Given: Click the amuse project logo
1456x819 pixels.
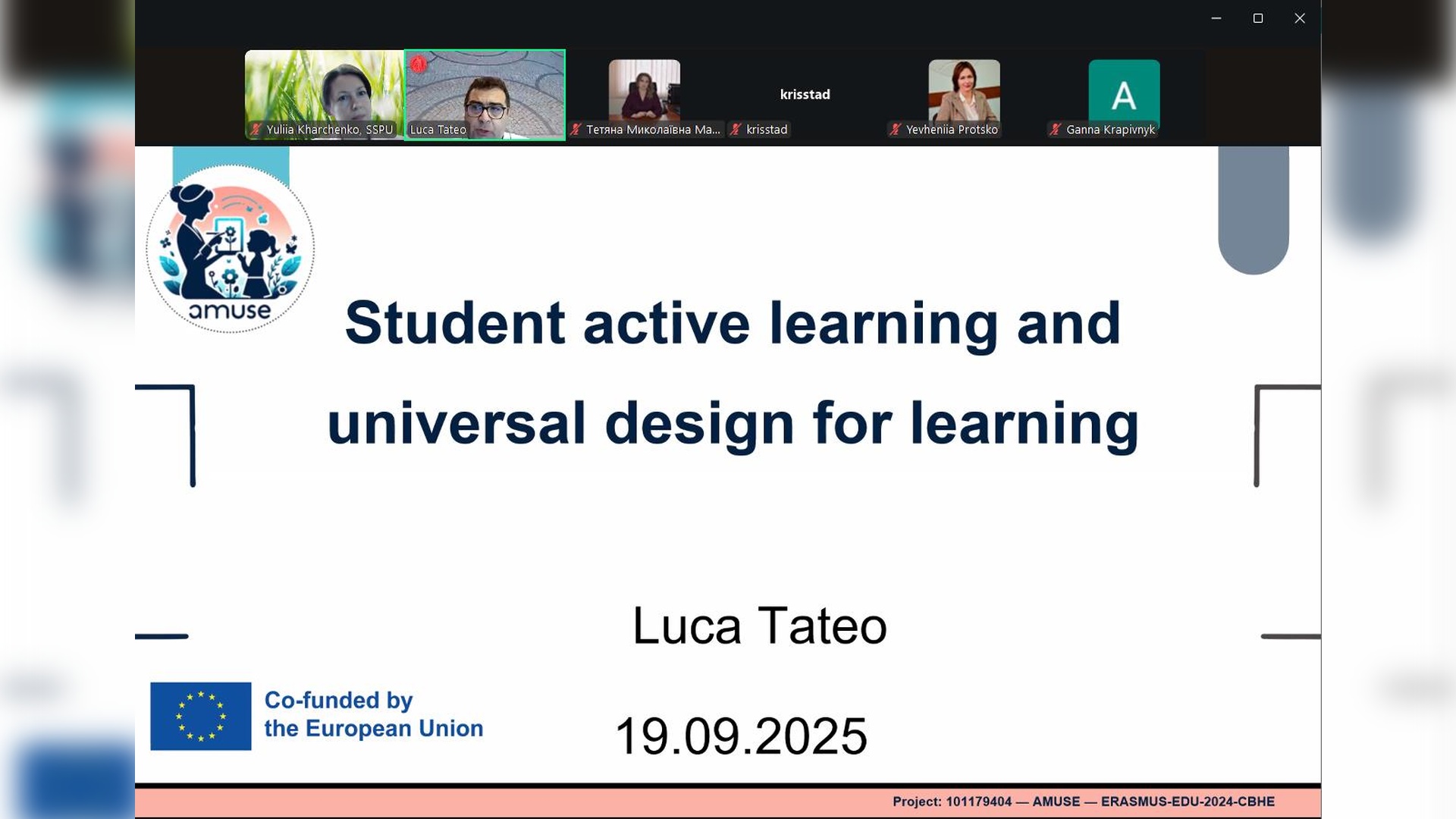Looking at the screenshot, I should [230, 249].
